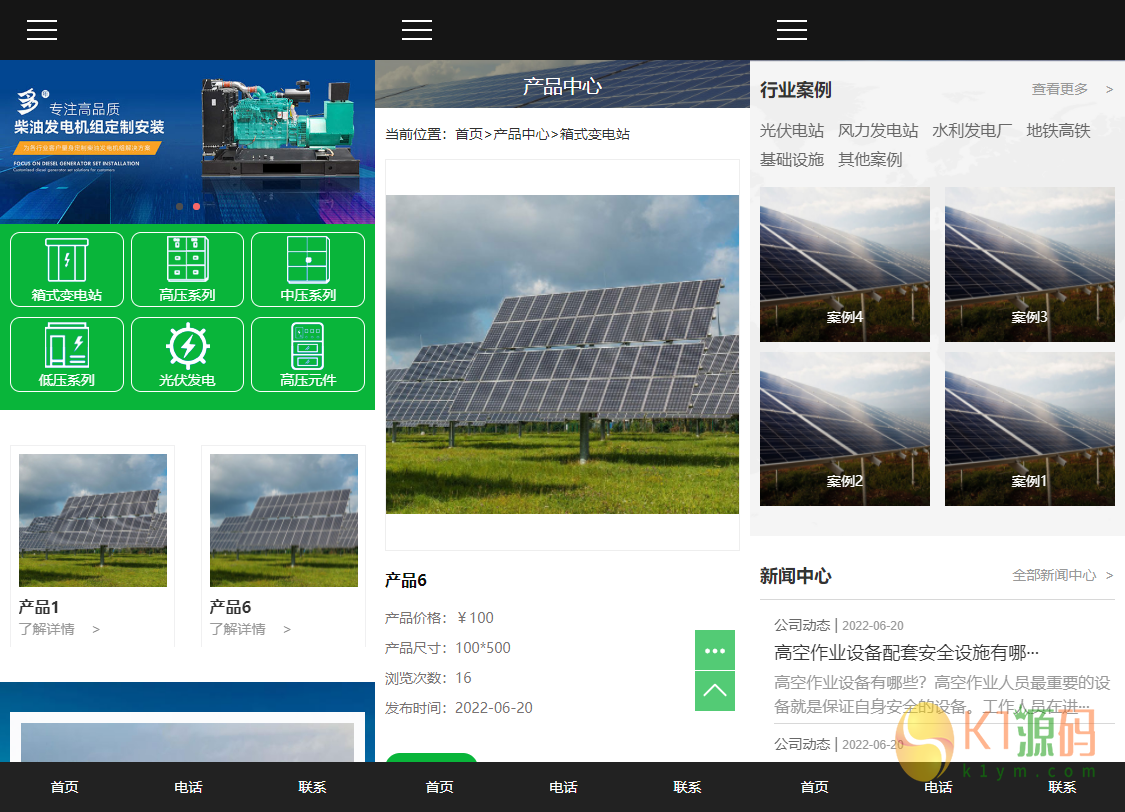This screenshot has width=1125, height=812.
Task: Click the 浏览次数 16 line
Action: point(428,678)
